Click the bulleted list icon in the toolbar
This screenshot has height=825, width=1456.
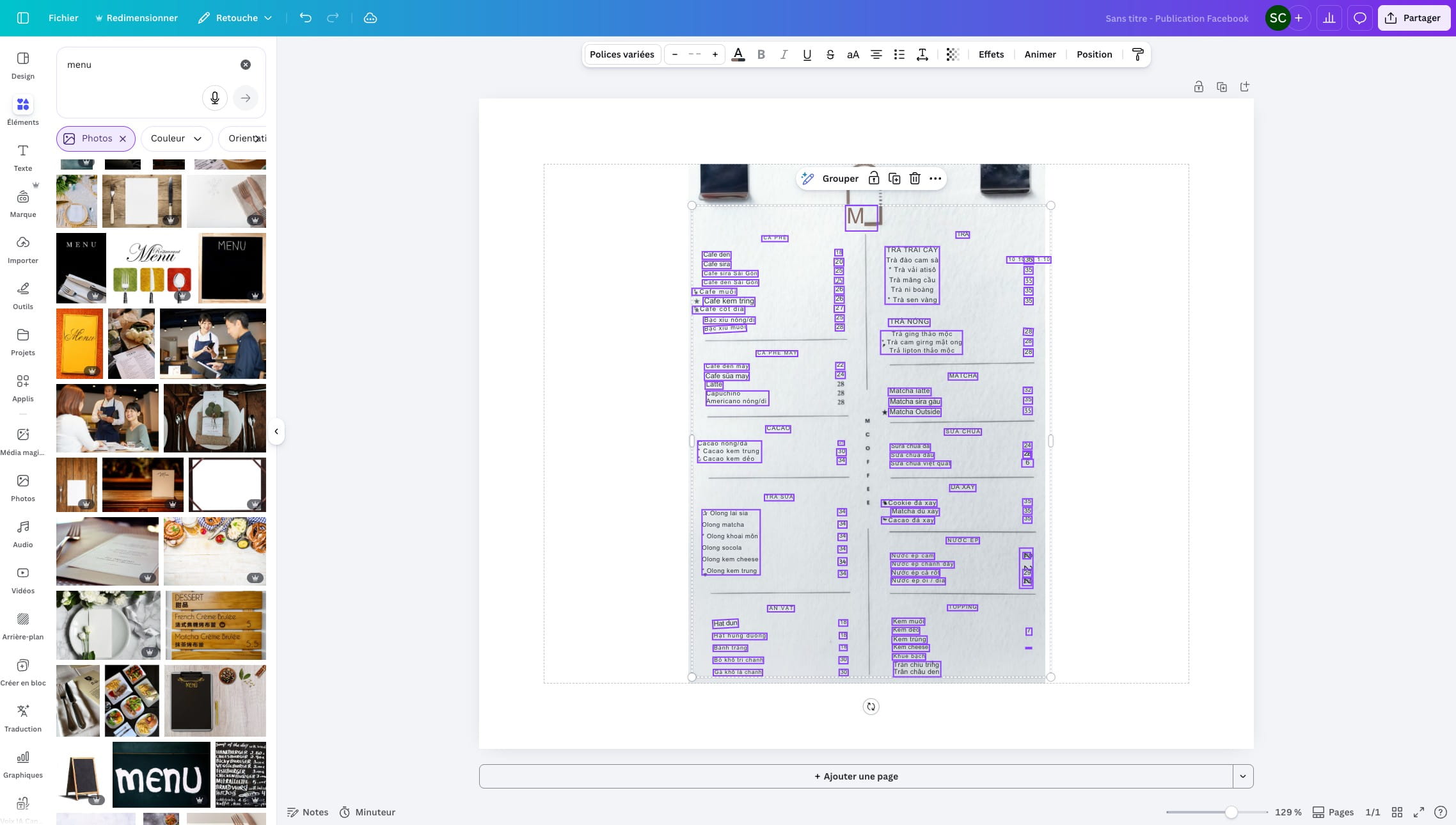point(899,54)
